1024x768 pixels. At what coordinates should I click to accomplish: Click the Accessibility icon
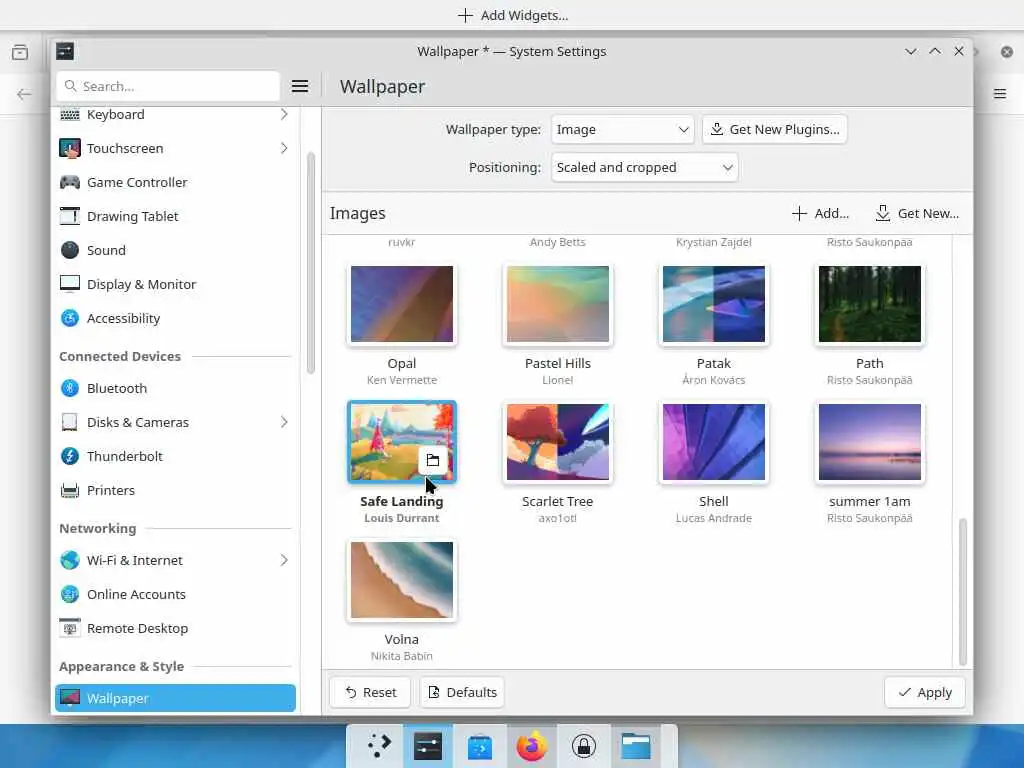(x=70, y=318)
